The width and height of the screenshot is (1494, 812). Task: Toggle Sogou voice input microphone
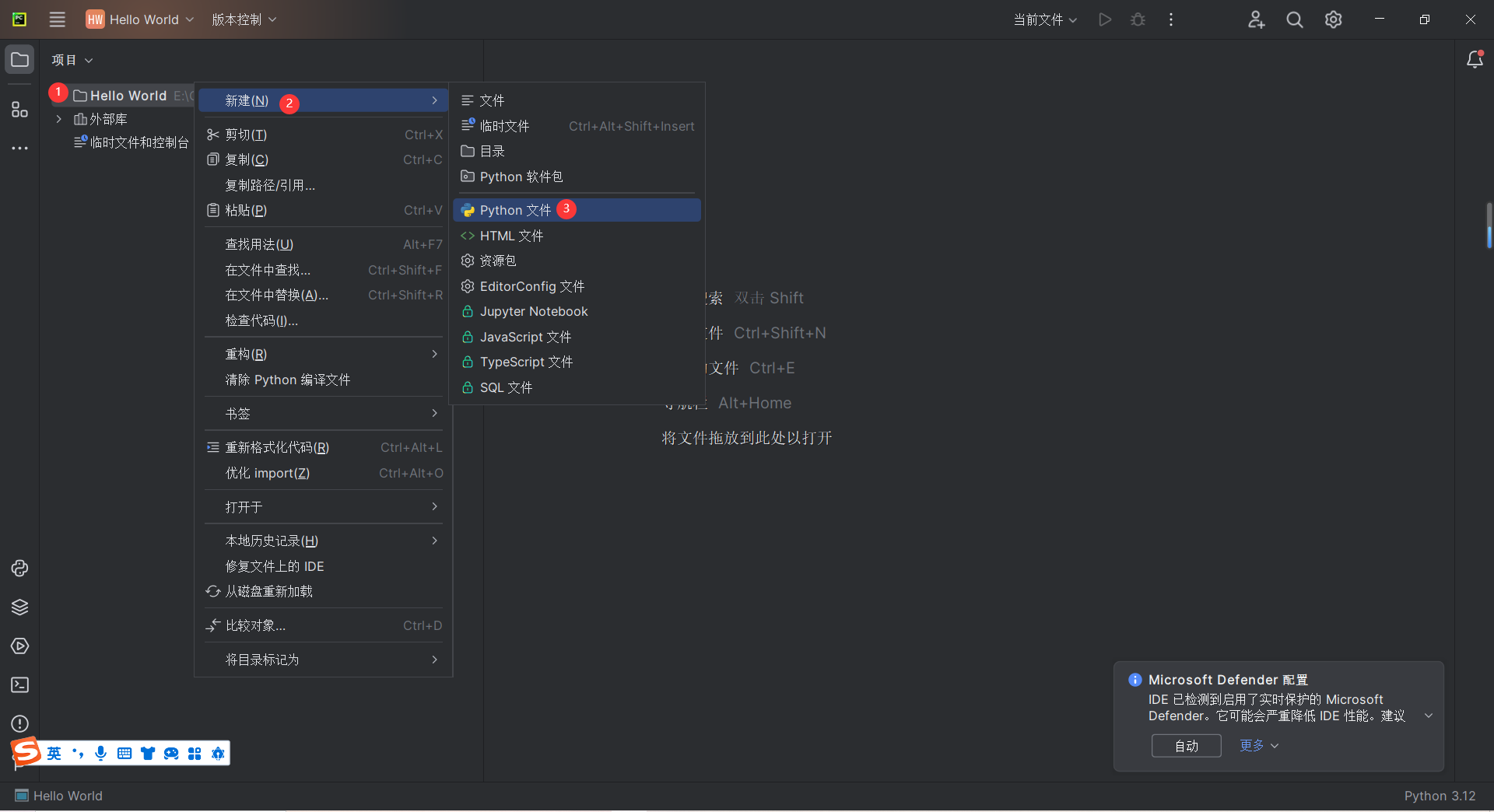coord(100,753)
